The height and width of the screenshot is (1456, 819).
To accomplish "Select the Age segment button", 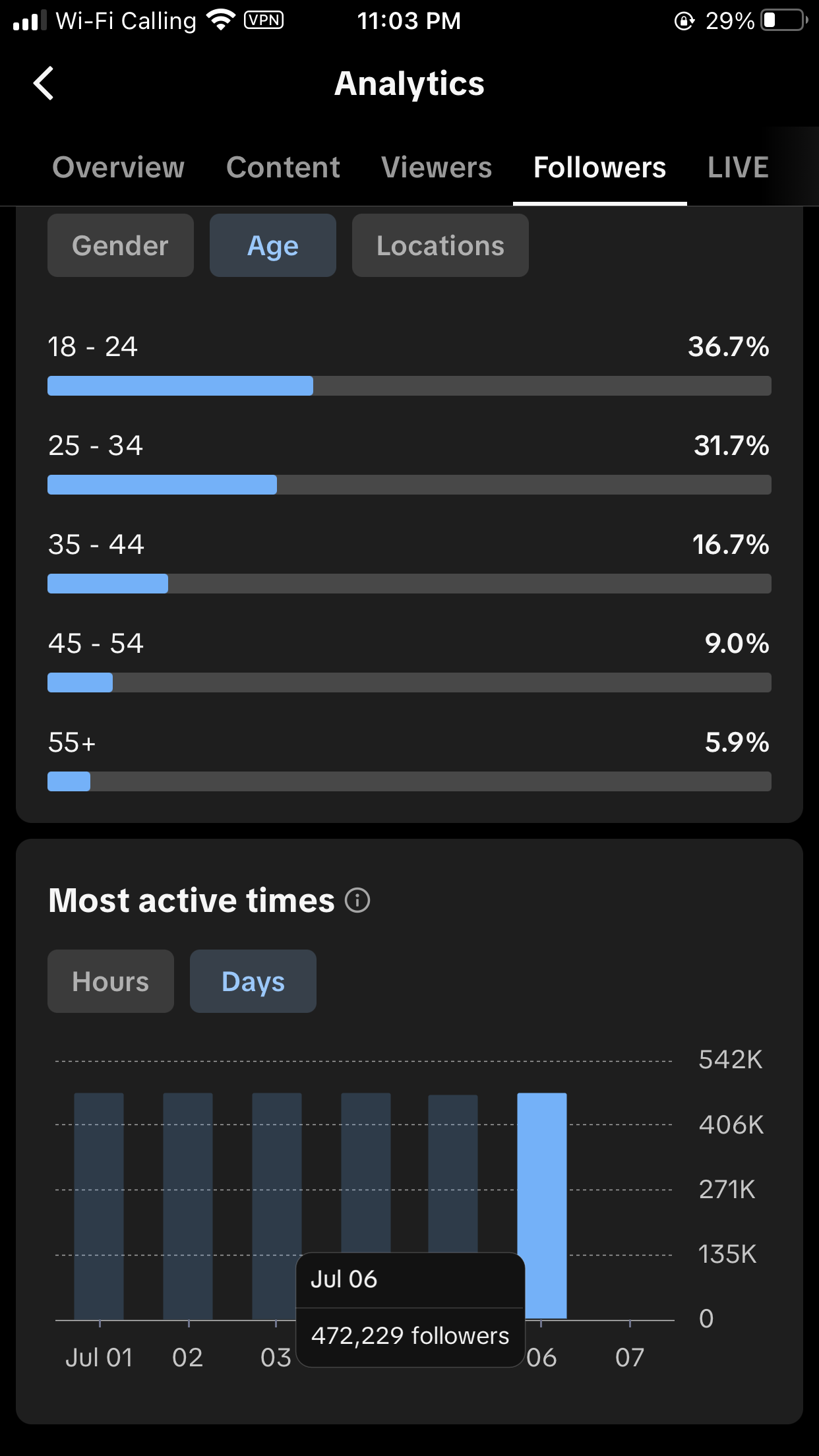I will point(272,245).
